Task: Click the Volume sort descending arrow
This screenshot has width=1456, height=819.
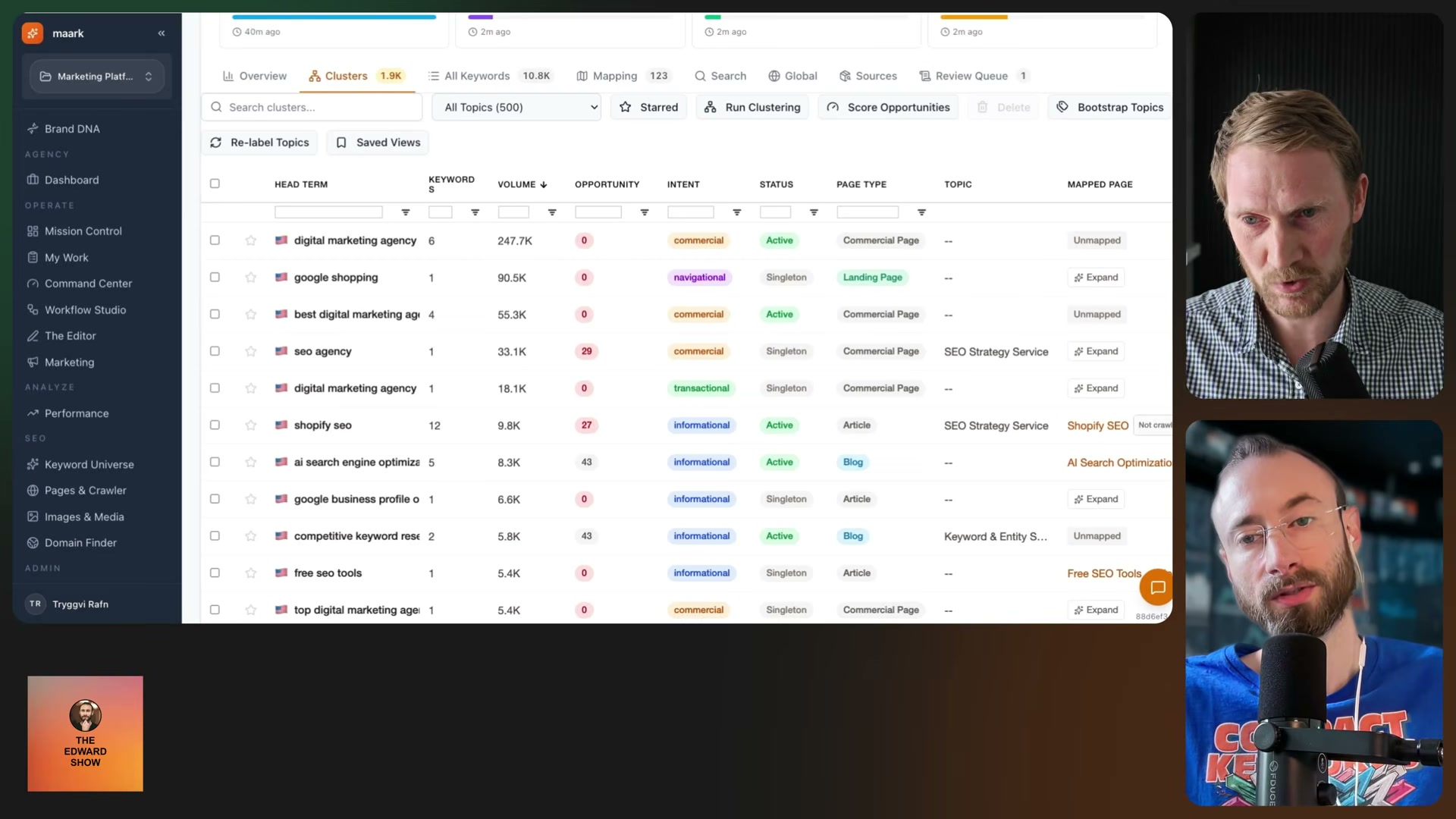Action: click(544, 184)
